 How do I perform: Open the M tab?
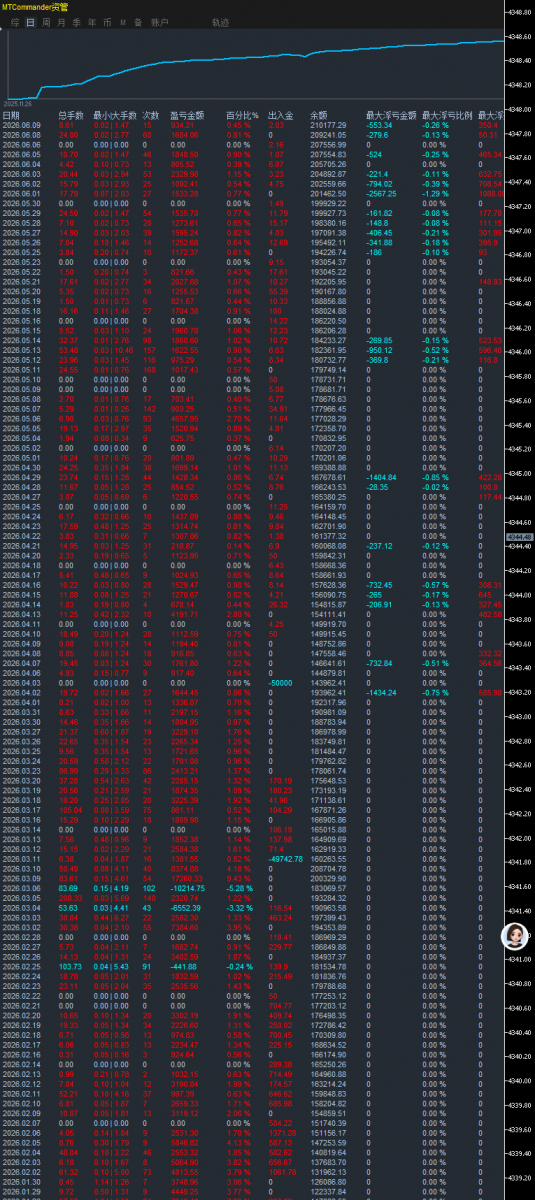[123, 21]
